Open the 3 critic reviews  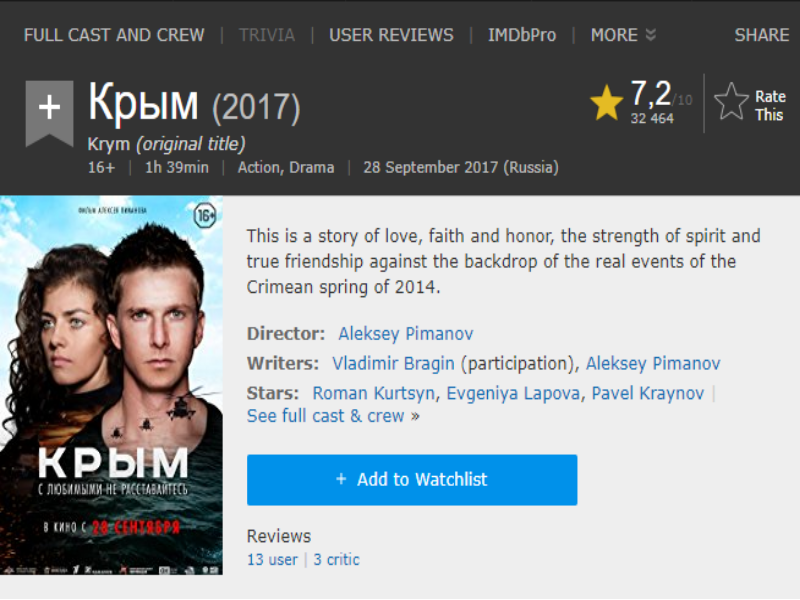(336, 560)
